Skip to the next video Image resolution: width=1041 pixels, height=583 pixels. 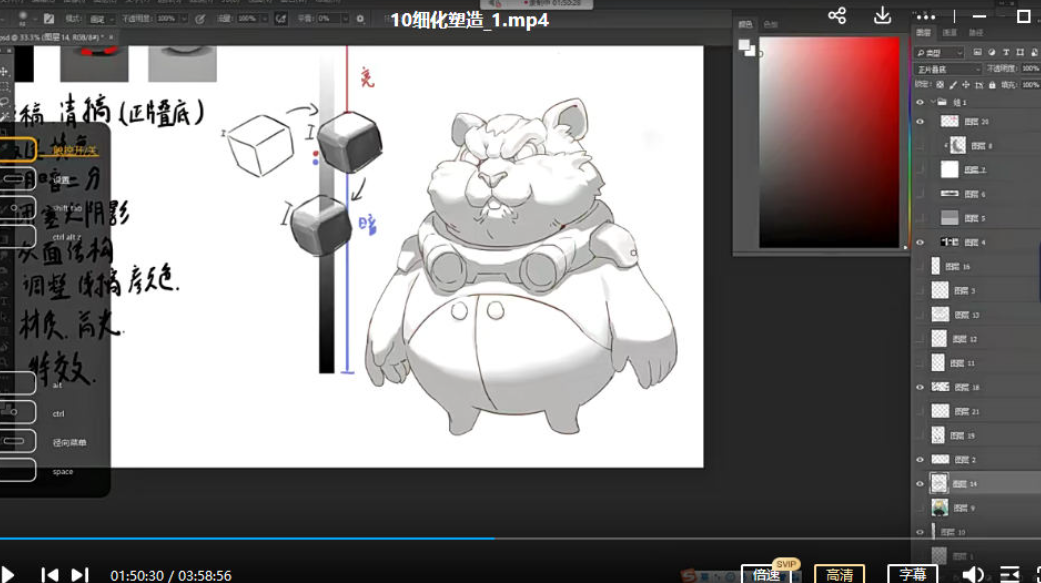coord(80,574)
